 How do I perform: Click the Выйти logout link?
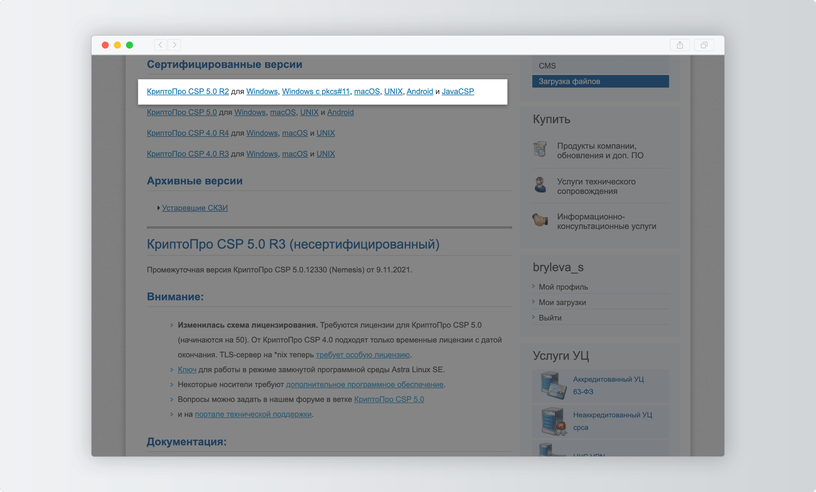coord(550,318)
